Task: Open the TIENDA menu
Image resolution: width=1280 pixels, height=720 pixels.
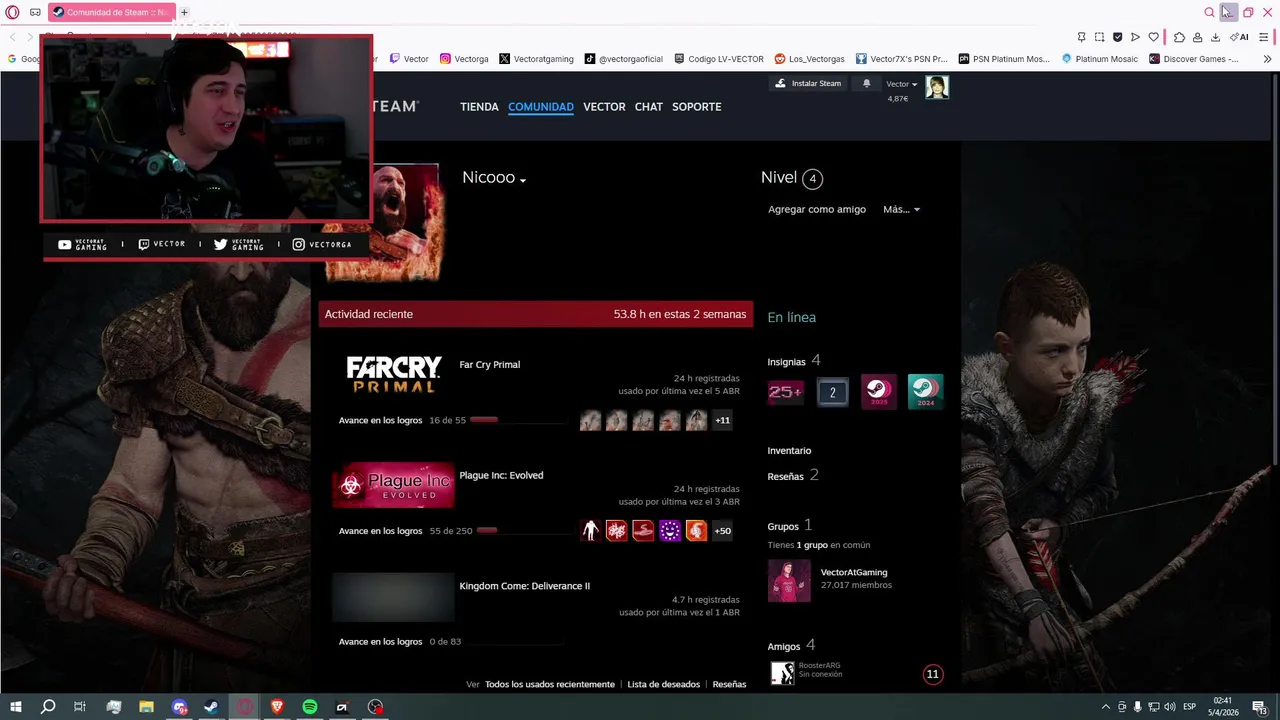Action: (479, 107)
